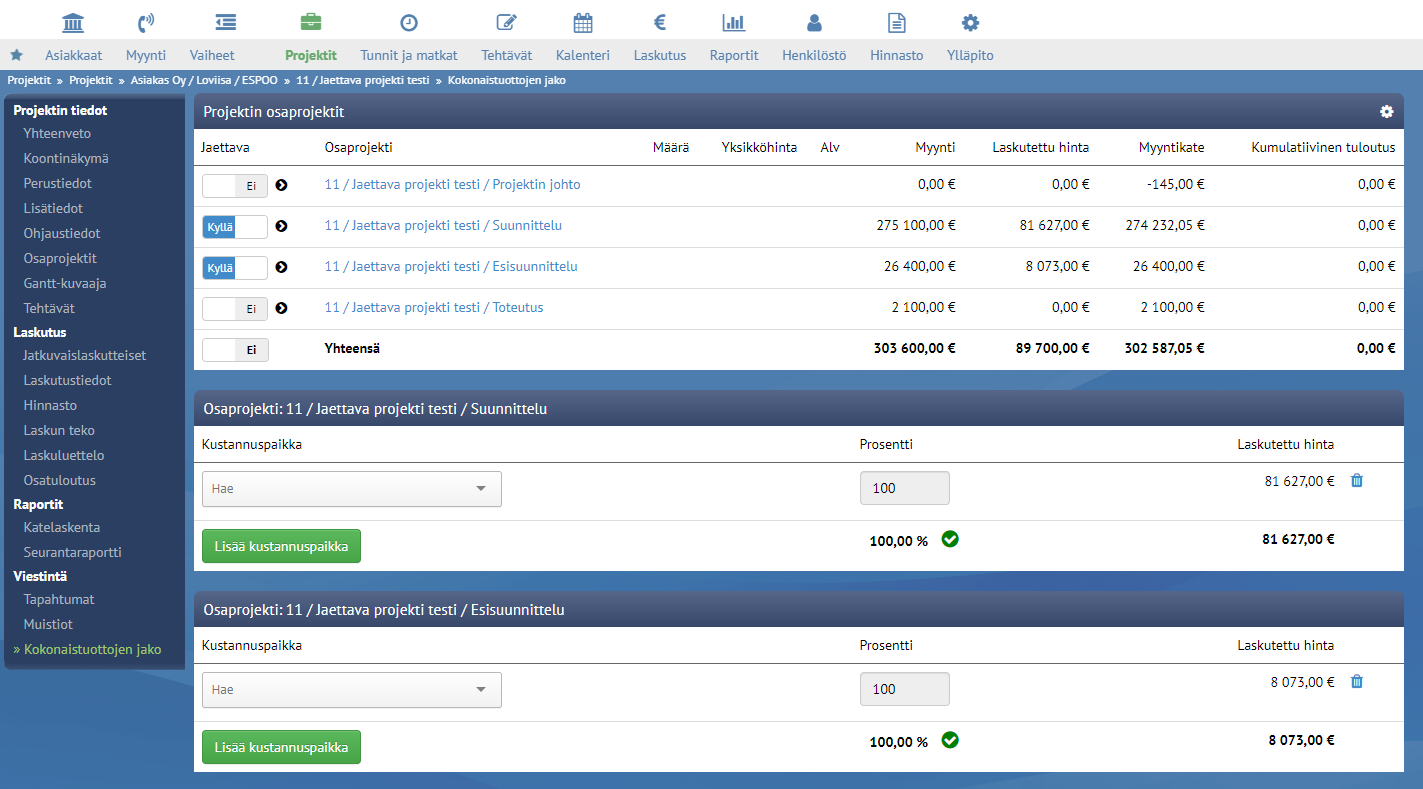The image size is (1423, 789).
Task: Click the Kumulatiivinen tuloutus column header
Action: point(1324,147)
